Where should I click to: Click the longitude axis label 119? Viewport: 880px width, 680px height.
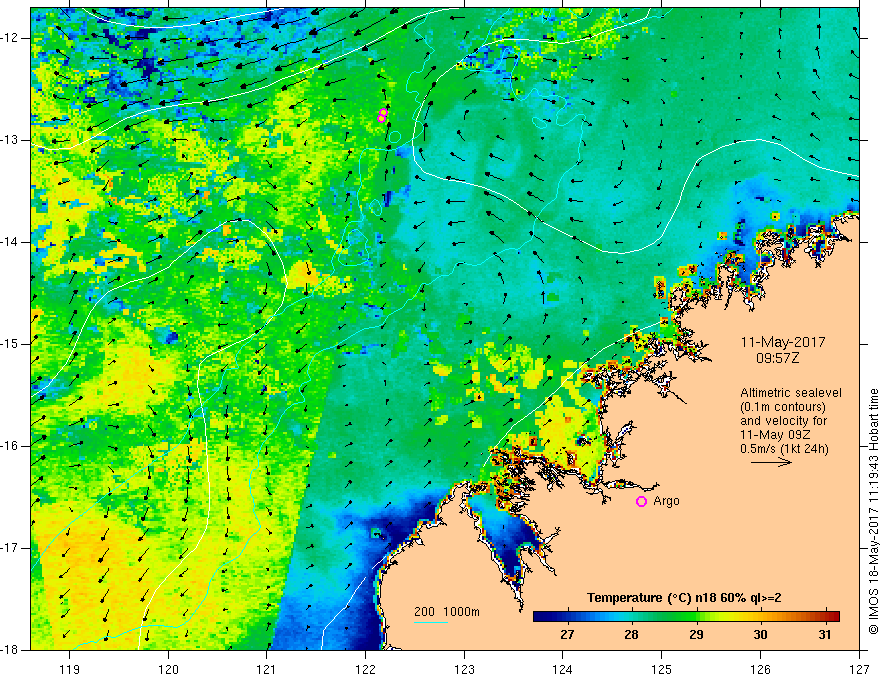point(70,669)
